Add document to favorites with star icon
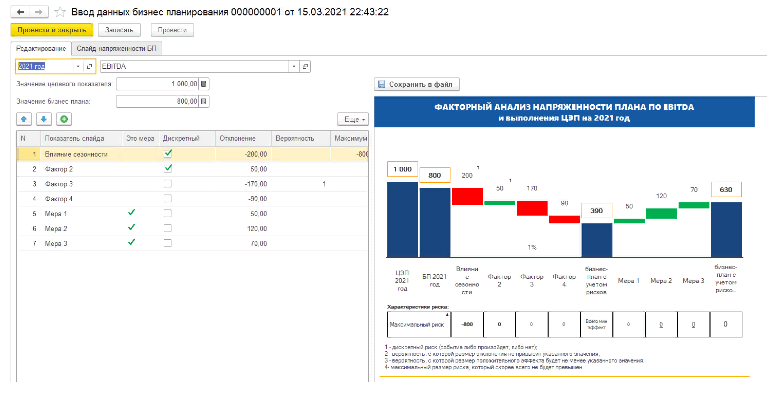Image resolution: width=773 pixels, height=398 pixels. click(x=60, y=11)
